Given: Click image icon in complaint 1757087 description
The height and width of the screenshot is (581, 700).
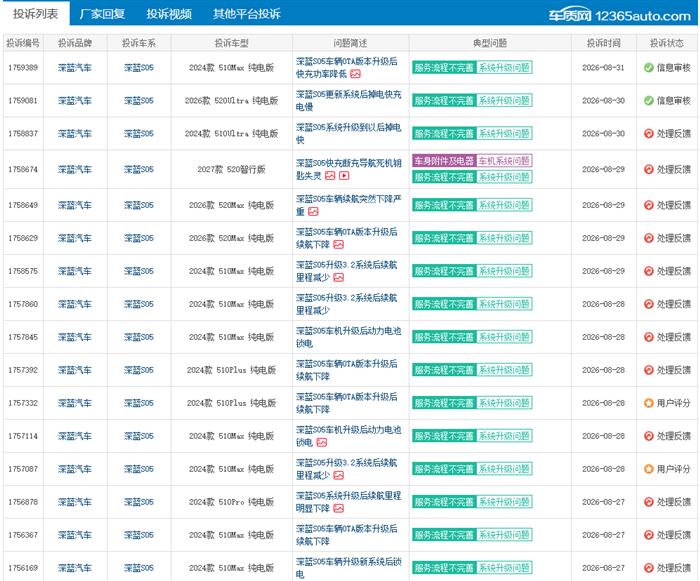Looking at the screenshot, I should pyautogui.click(x=339, y=476).
